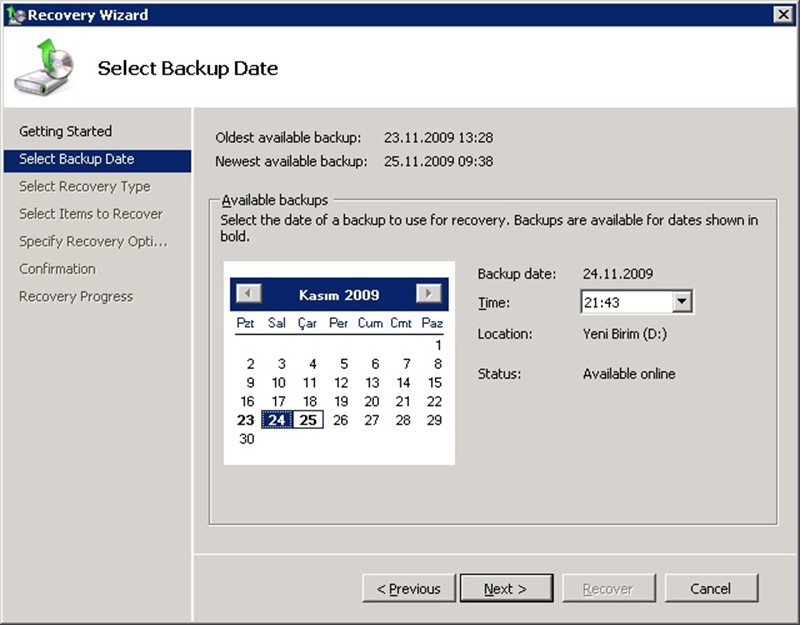Click the Recovery Wizard title bar icon
The width and height of the screenshot is (800, 625).
pyautogui.click(x=14, y=15)
